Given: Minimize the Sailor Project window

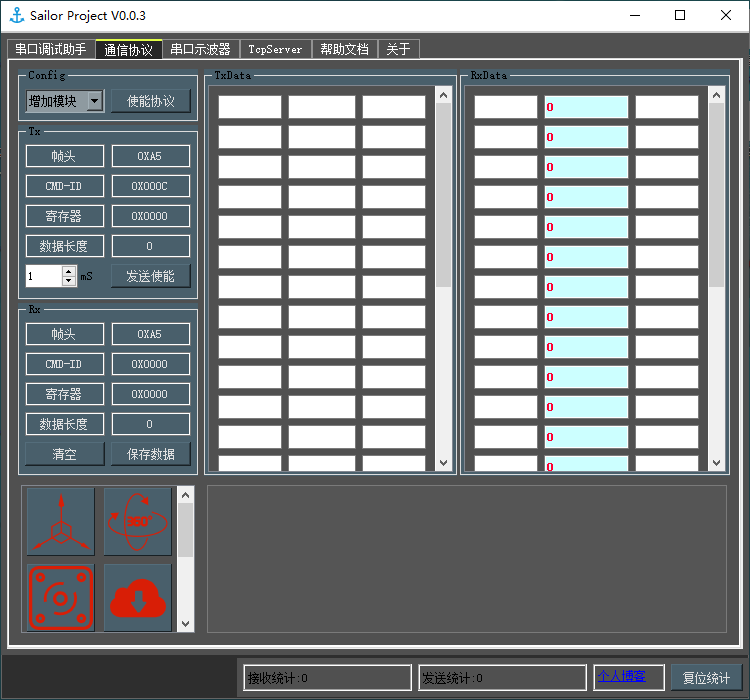Looking at the screenshot, I should pos(635,15).
